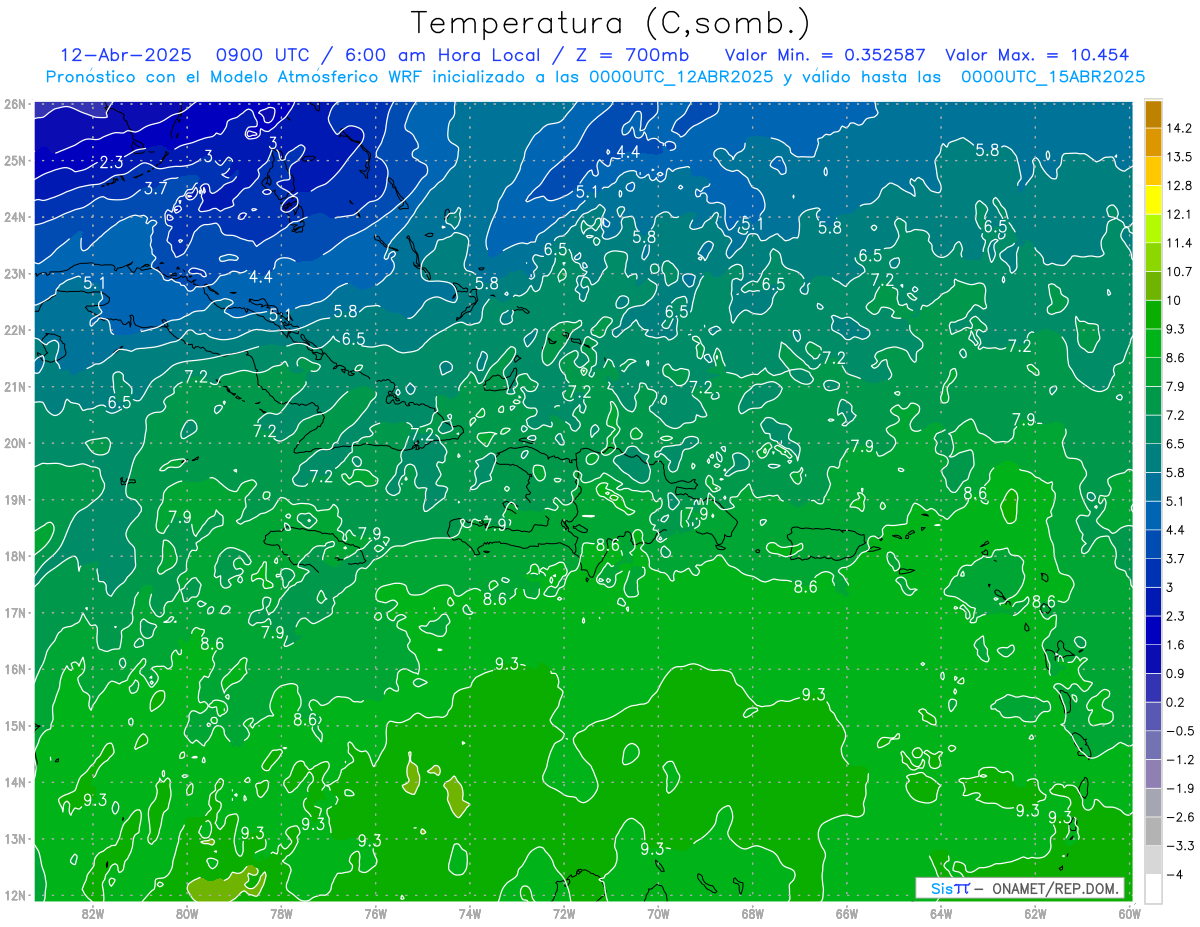Click the '-4' color scale label
The image size is (1200, 927).
point(1176,874)
